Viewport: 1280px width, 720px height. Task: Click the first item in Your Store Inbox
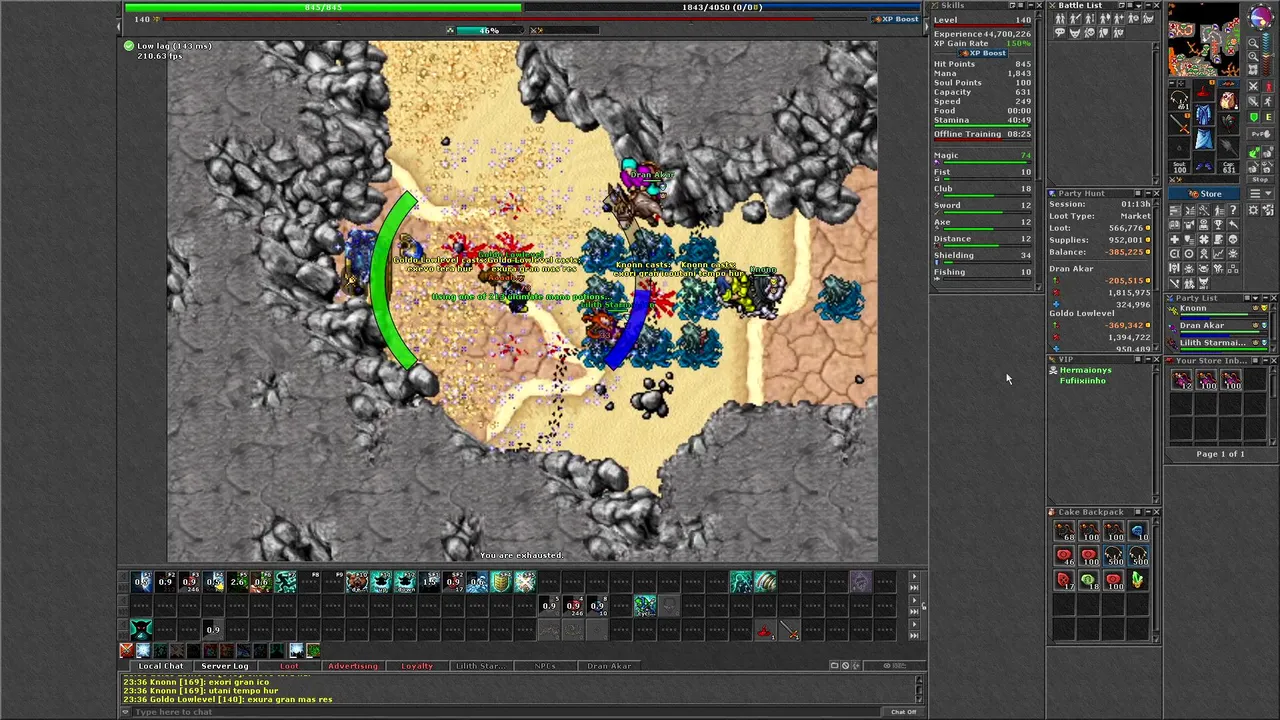[x=1182, y=380]
